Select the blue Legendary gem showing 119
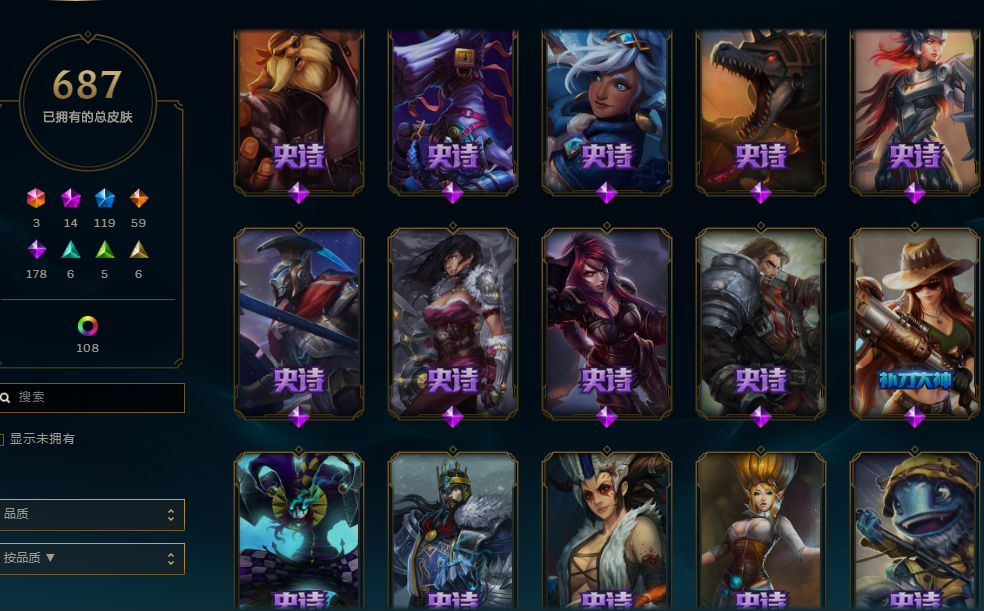The height and width of the screenshot is (611, 984). click(x=105, y=198)
